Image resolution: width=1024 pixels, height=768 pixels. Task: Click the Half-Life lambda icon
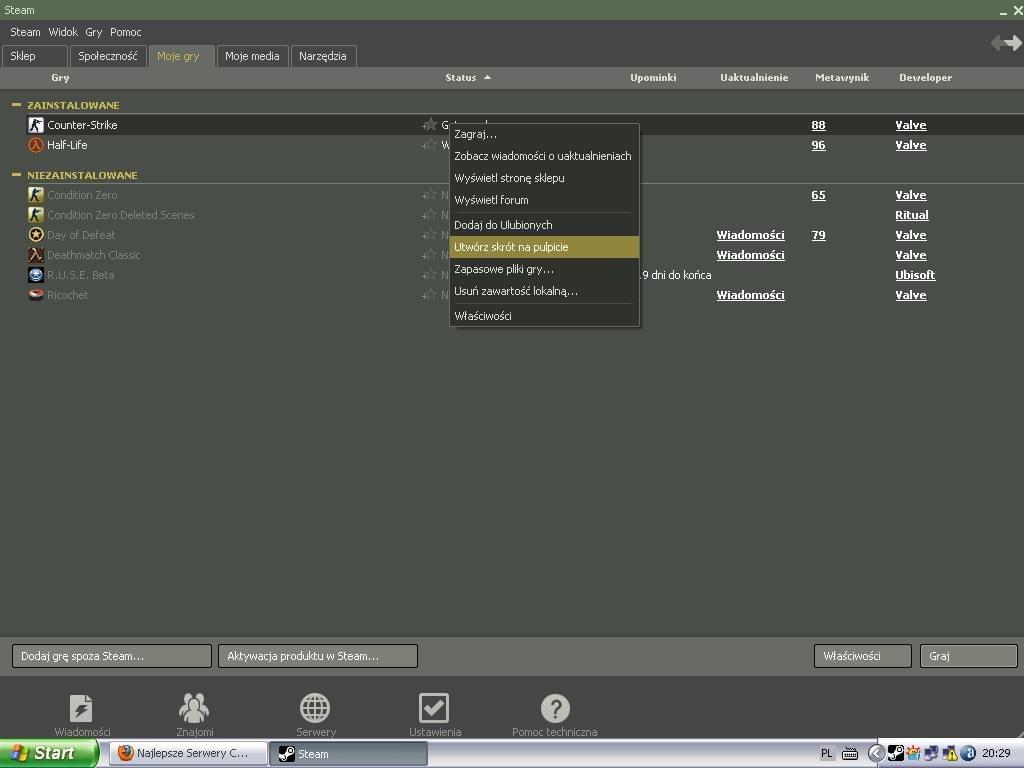pos(36,145)
